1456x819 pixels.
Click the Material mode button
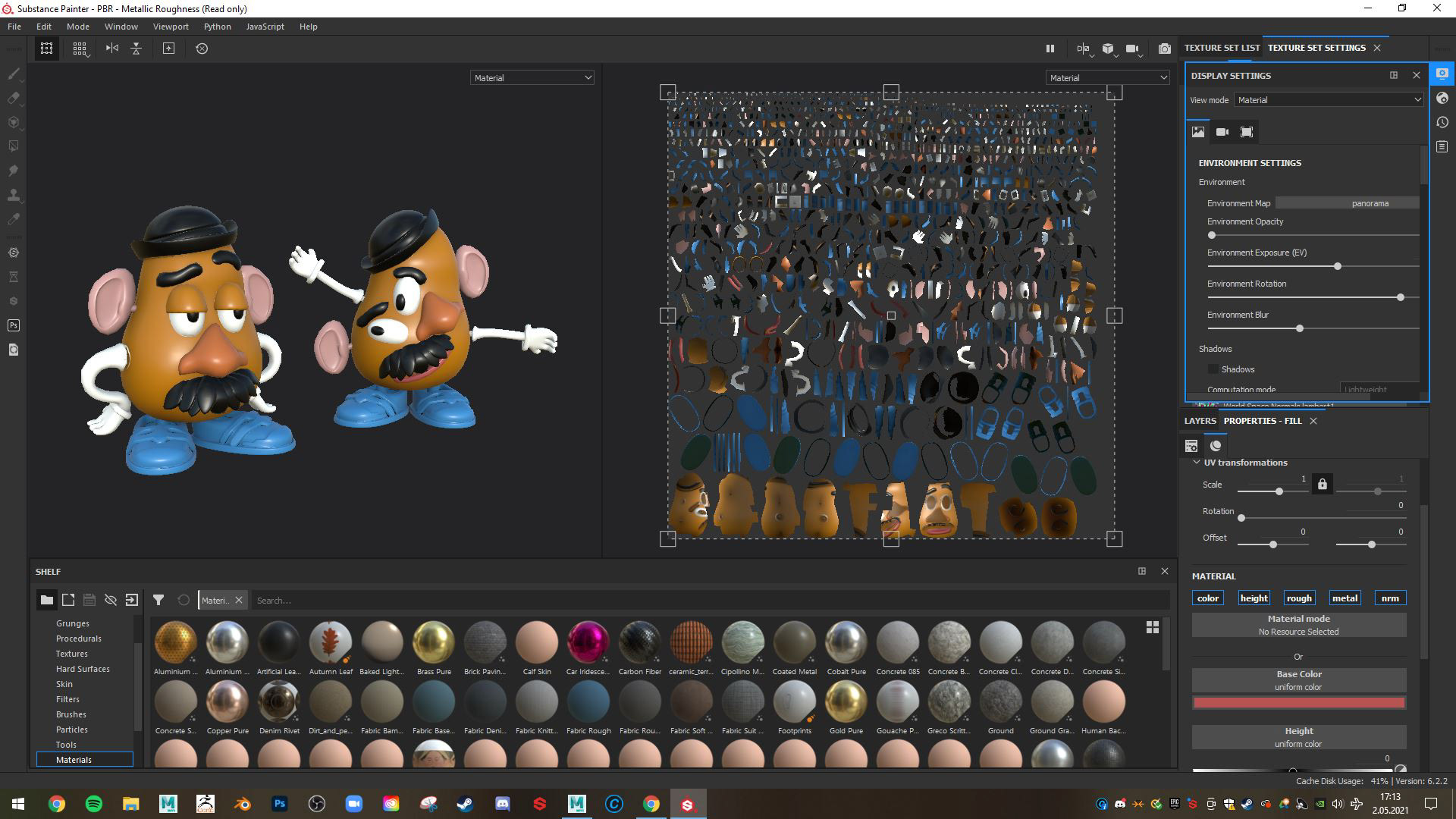point(1299,625)
